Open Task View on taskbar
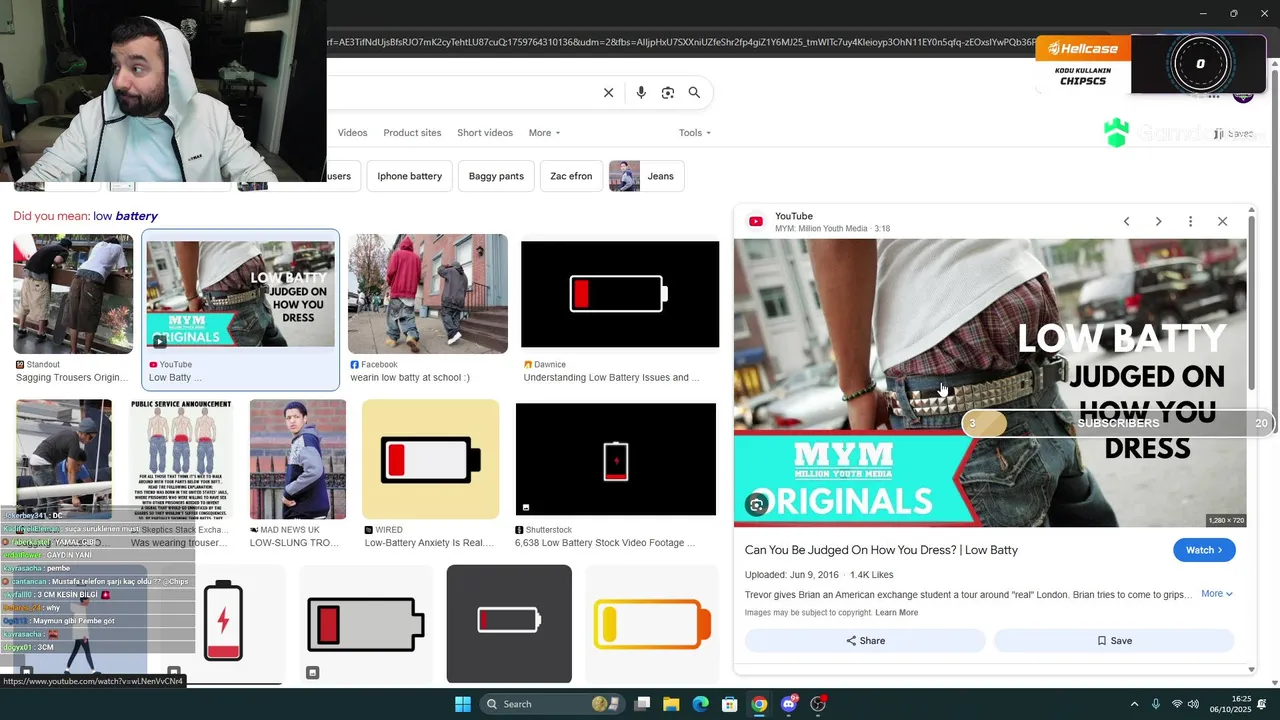This screenshot has width=1280, height=720. (x=642, y=704)
